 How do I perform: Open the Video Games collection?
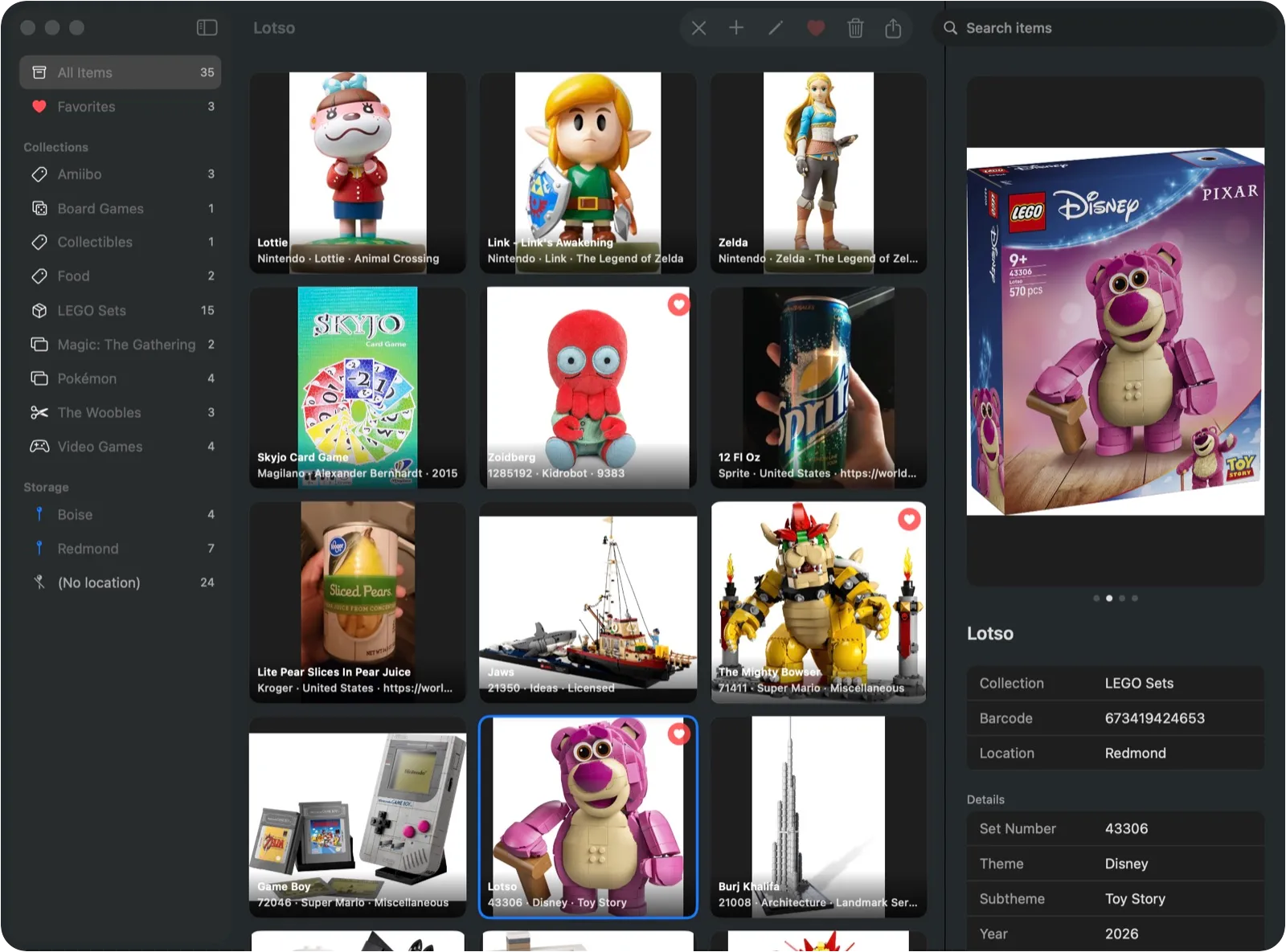point(121,447)
